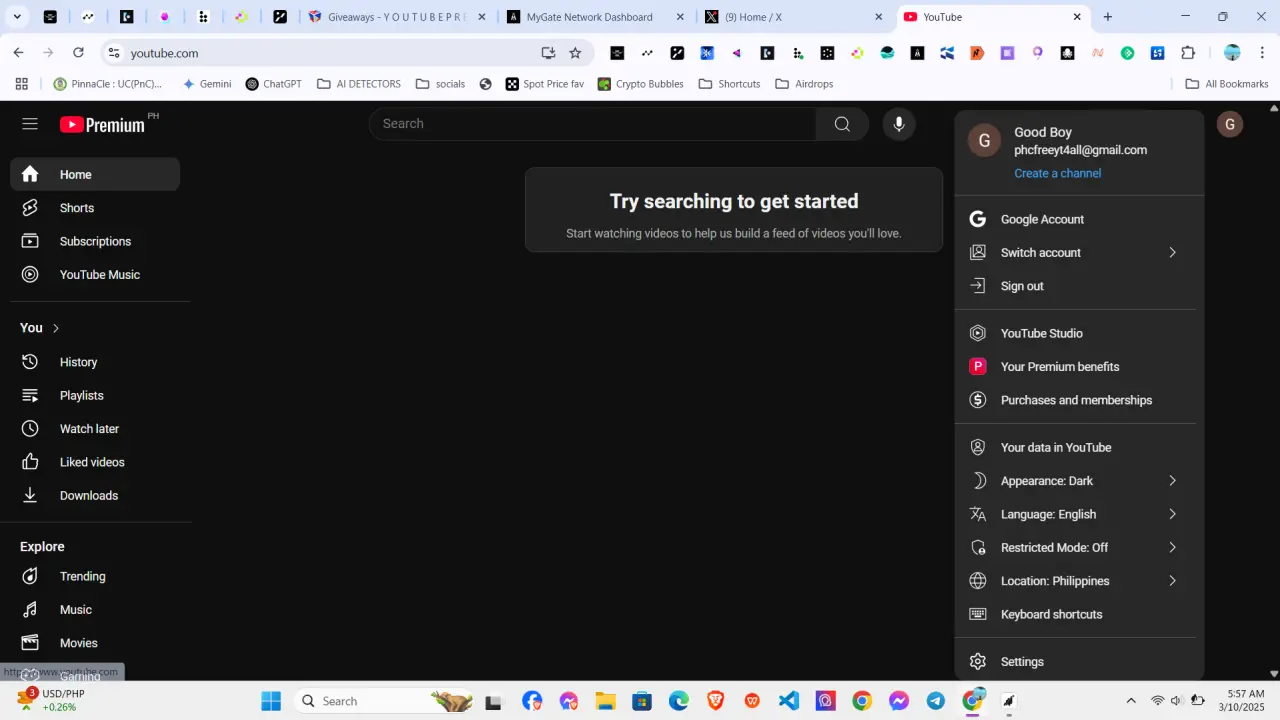
Task: Open the Chrome three-dot menu
Action: (x=1262, y=53)
